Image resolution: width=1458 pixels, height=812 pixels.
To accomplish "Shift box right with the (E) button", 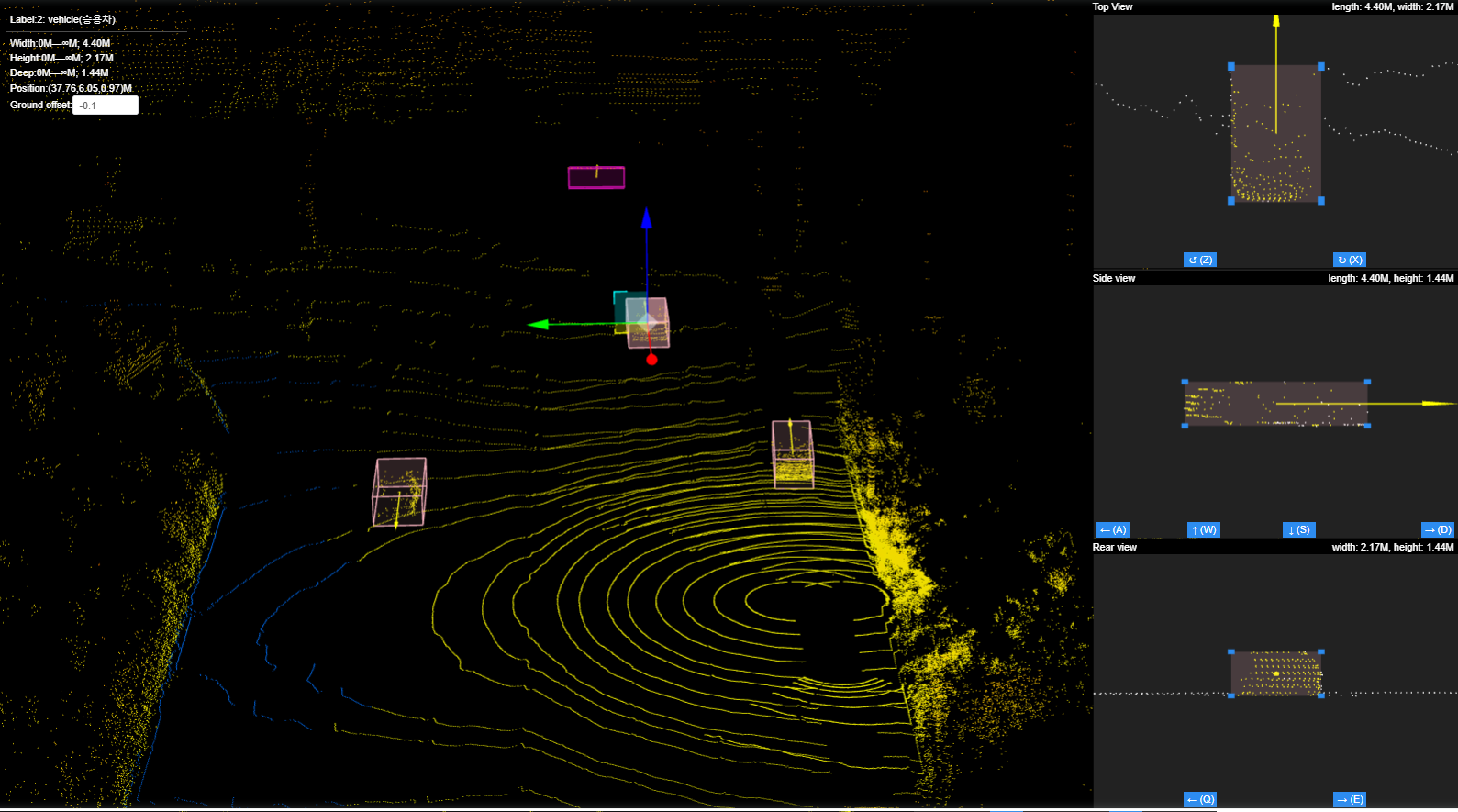I will pos(1350,799).
